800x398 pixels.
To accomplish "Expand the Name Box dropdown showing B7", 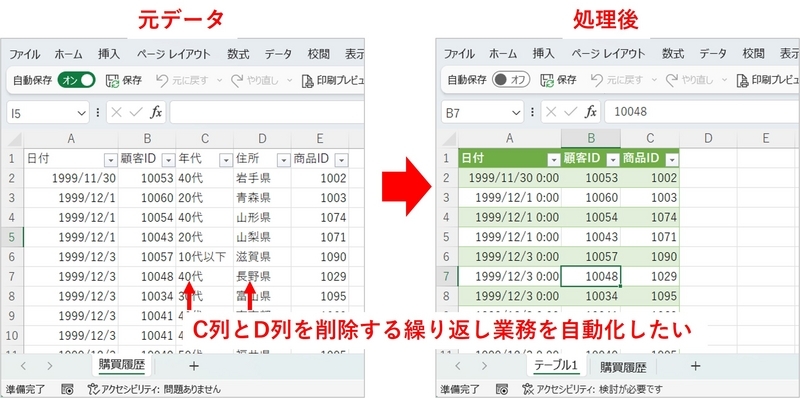I will click(x=516, y=112).
